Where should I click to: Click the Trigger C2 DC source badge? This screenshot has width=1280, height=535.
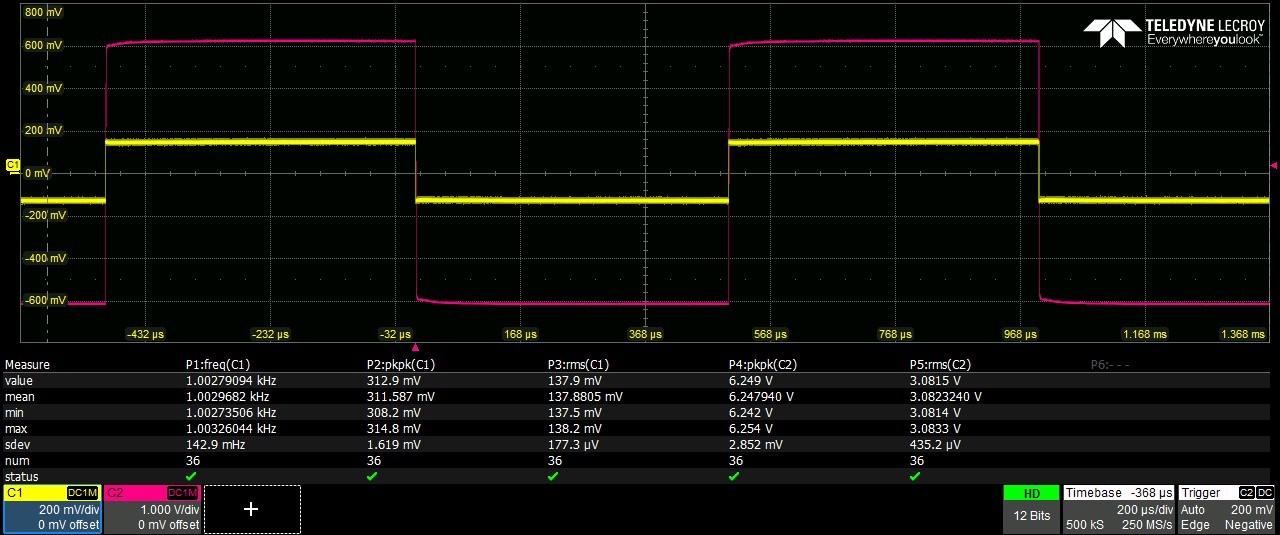1256,493
